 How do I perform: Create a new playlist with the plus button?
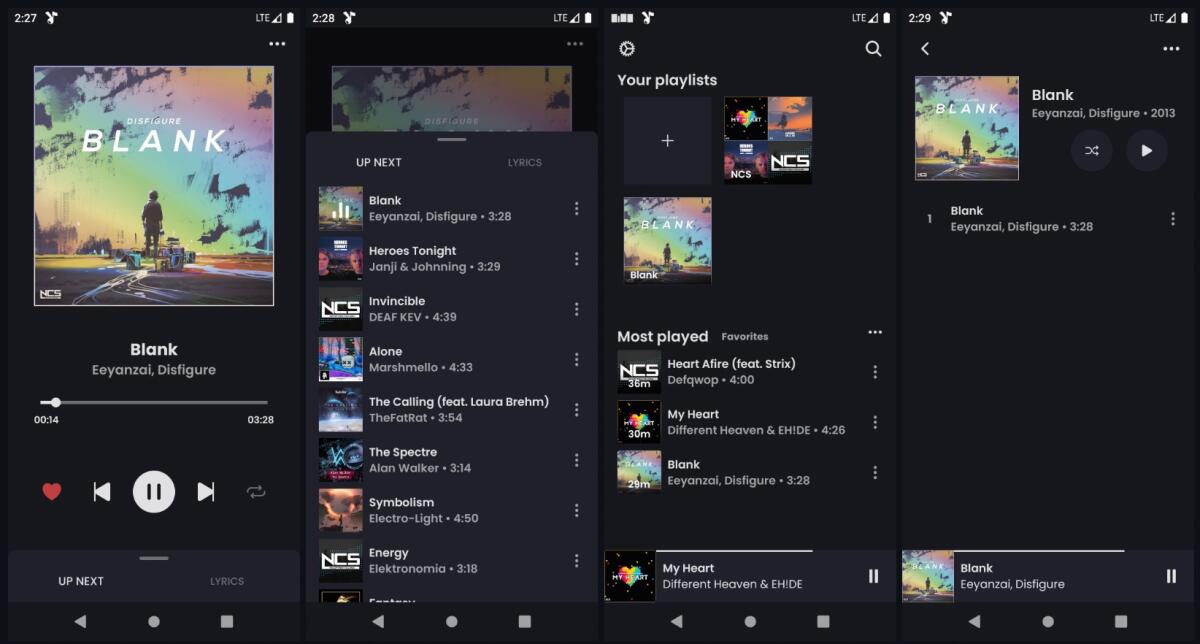click(x=667, y=140)
